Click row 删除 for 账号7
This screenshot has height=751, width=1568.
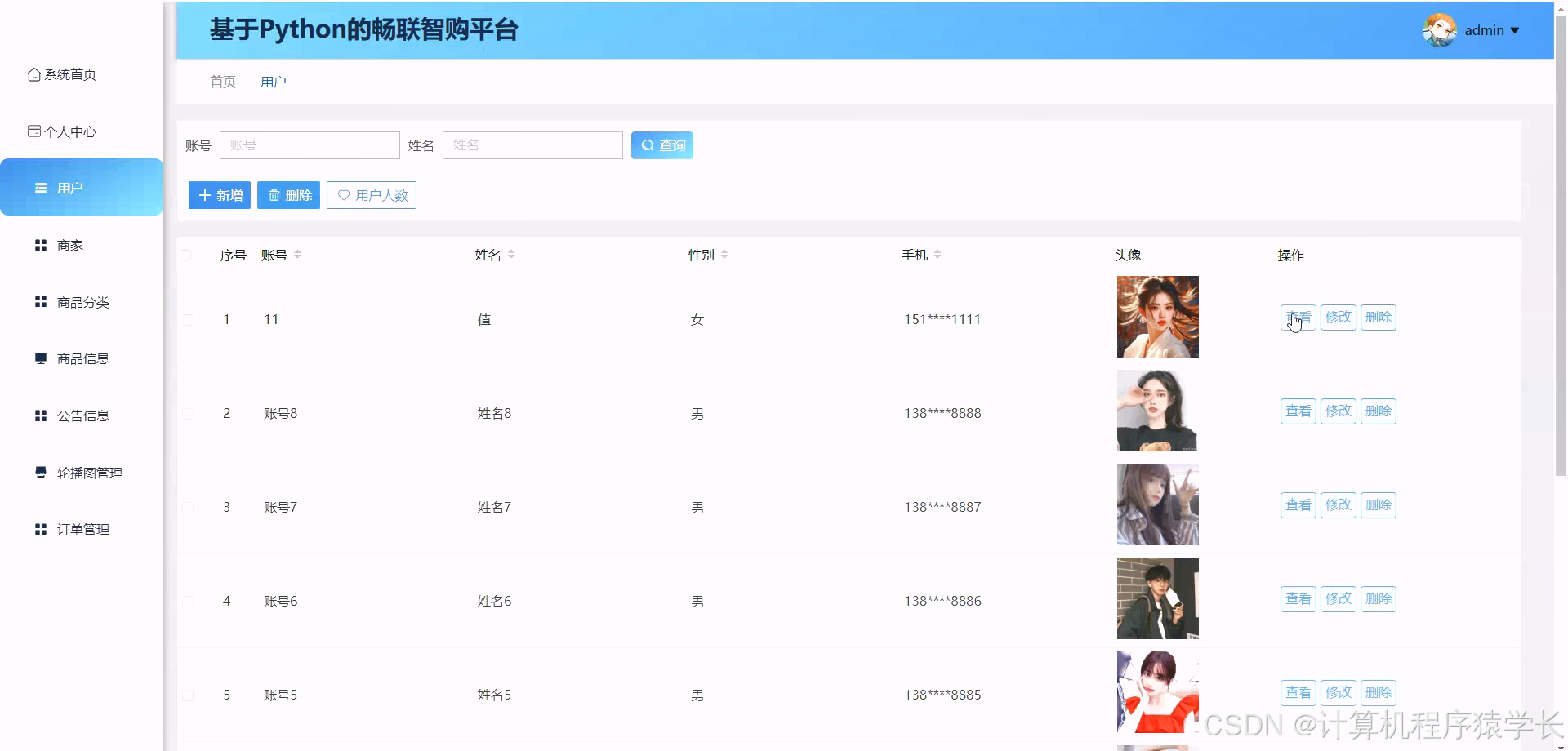[1379, 505]
